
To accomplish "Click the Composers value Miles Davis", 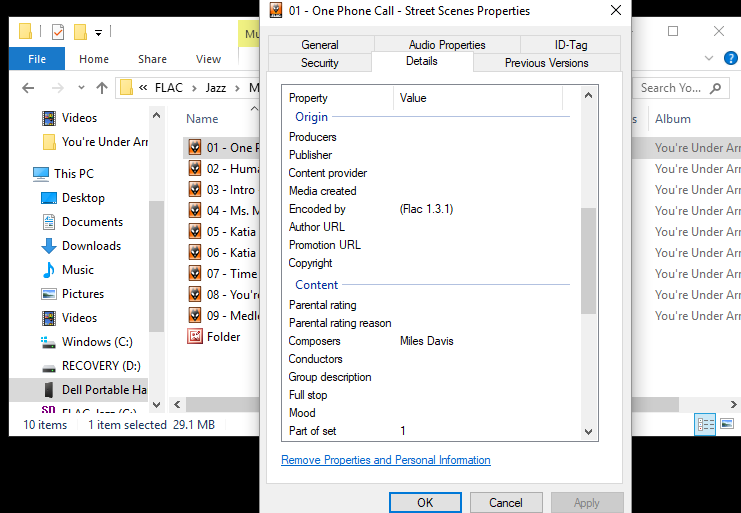I will 427,341.
